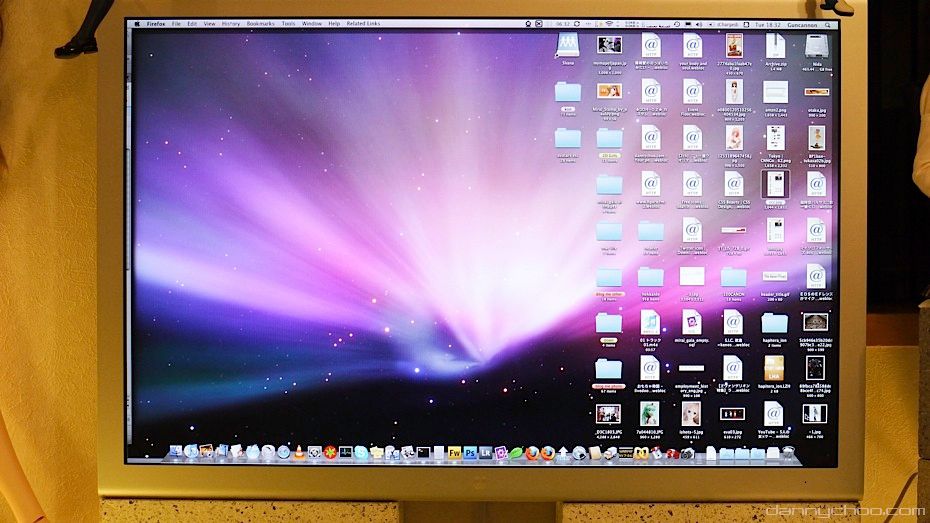Viewport: 930px width, 523px height.
Task: Open the Trash in the dock
Action: pos(789,453)
